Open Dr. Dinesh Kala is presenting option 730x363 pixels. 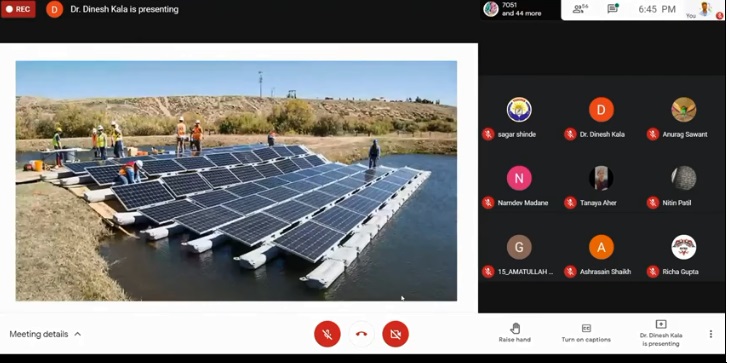click(661, 333)
